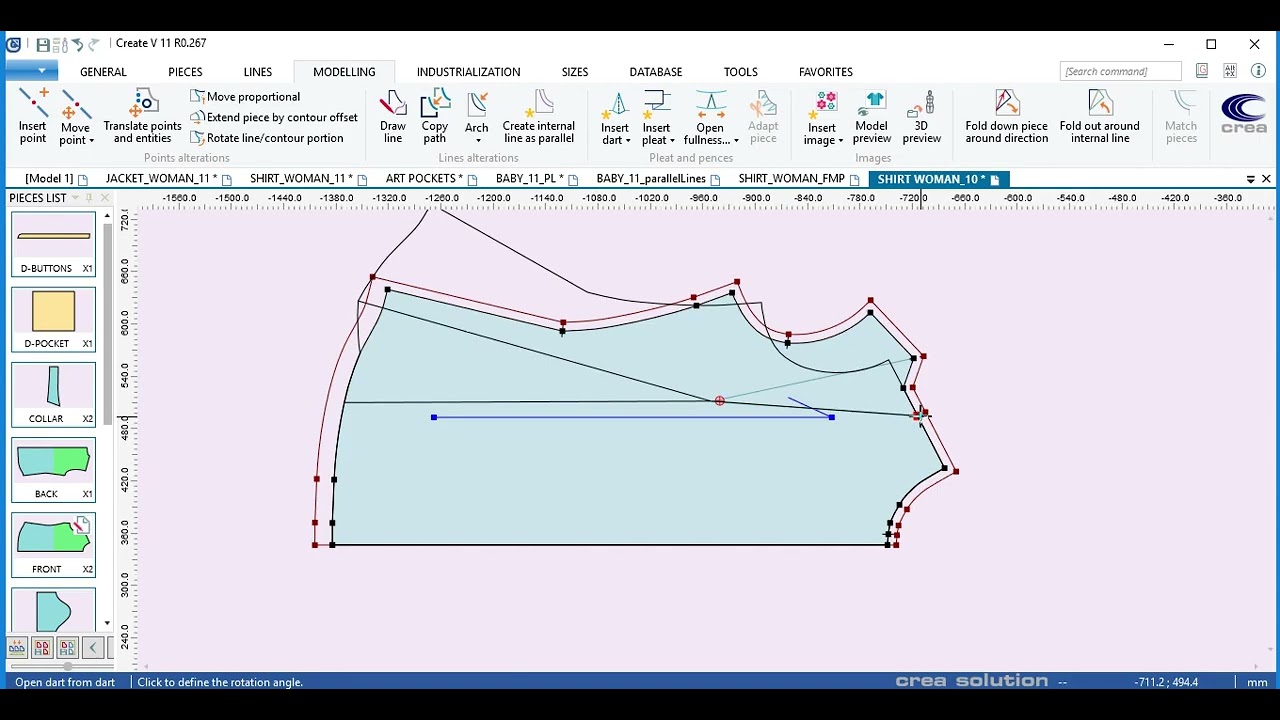This screenshot has width=1280, height=720.
Task: Activate the Open fullness tool
Action: pyautogui.click(x=711, y=117)
